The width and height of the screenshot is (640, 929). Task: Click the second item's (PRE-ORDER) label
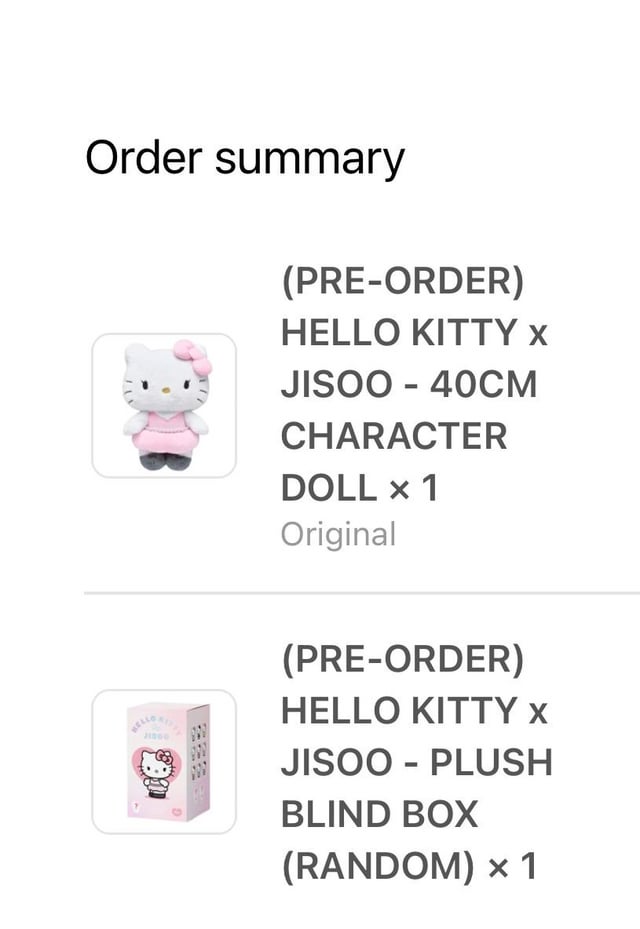(402, 659)
